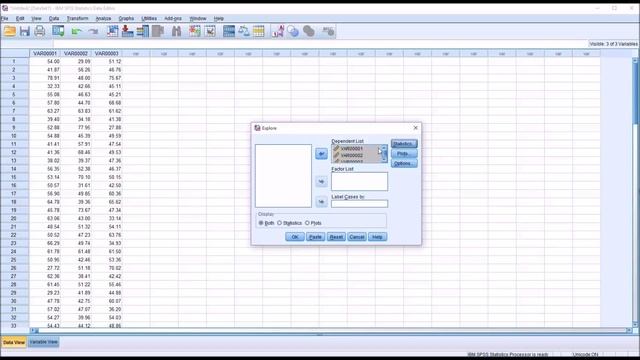
Task: Print using the printer toolbar icon
Action: click(40, 31)
